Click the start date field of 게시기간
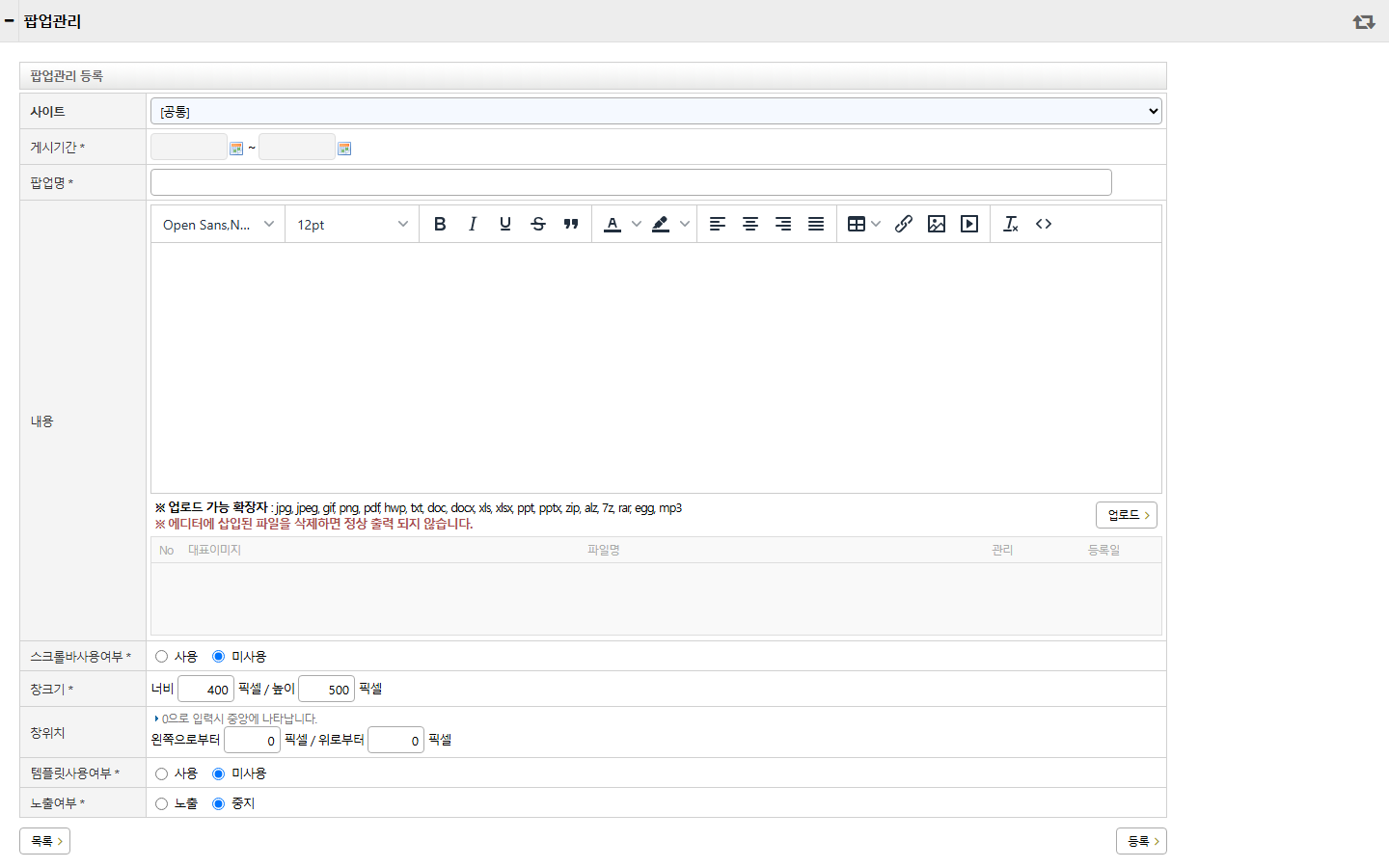1389x868 pixels. point(189,147)
